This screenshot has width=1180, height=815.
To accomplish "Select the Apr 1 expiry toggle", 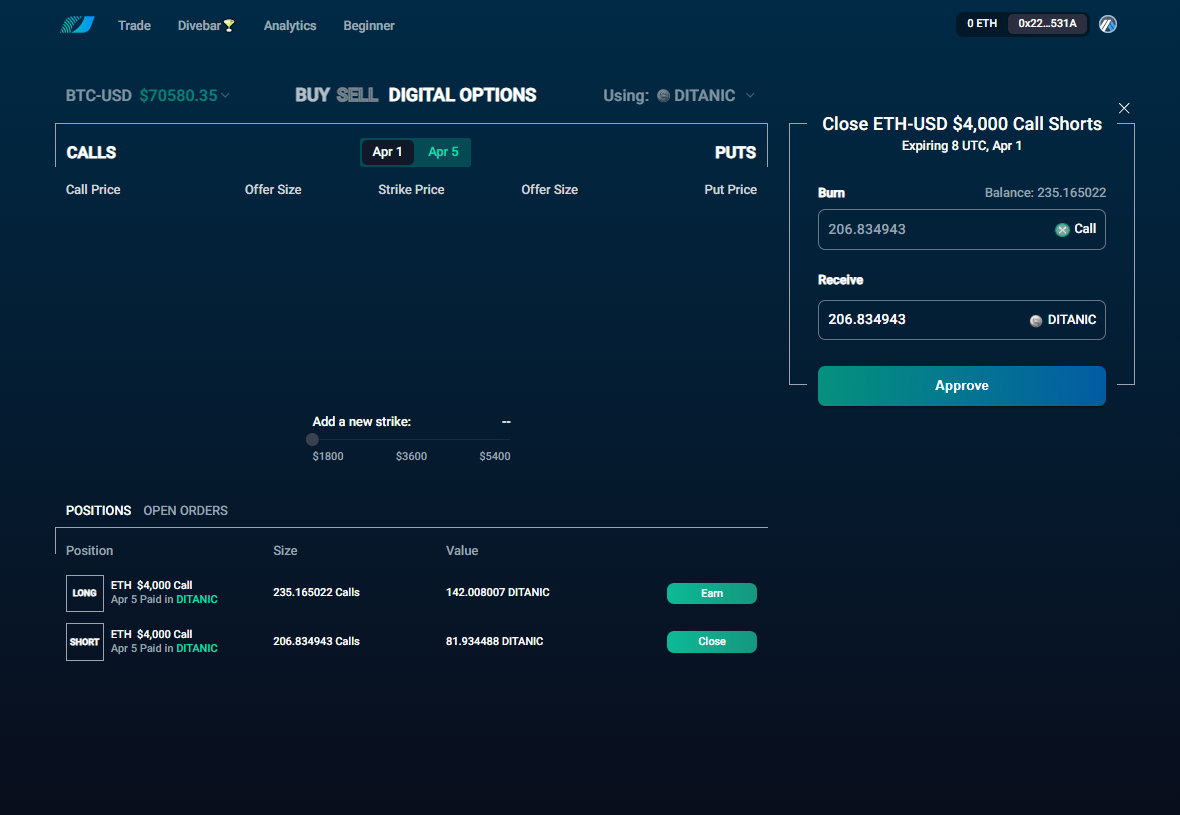I will (387, 152).
